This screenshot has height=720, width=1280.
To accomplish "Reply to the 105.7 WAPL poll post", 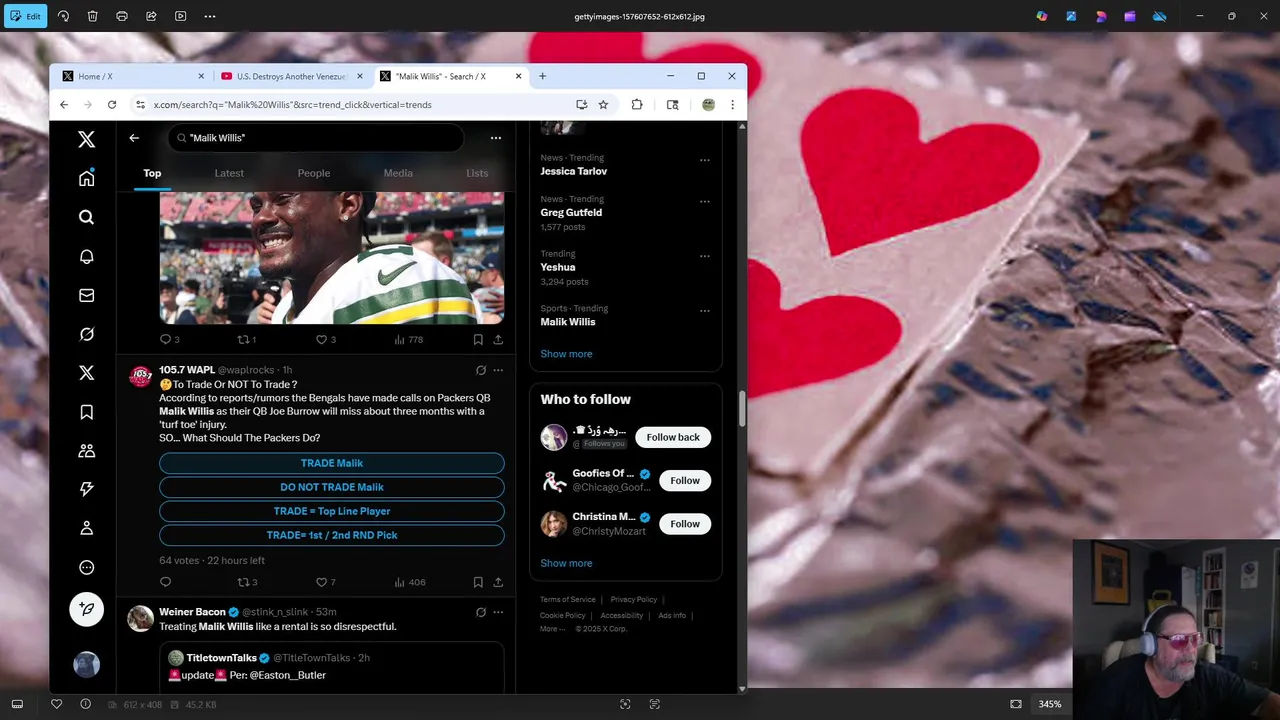I will (x=166, y=582).
